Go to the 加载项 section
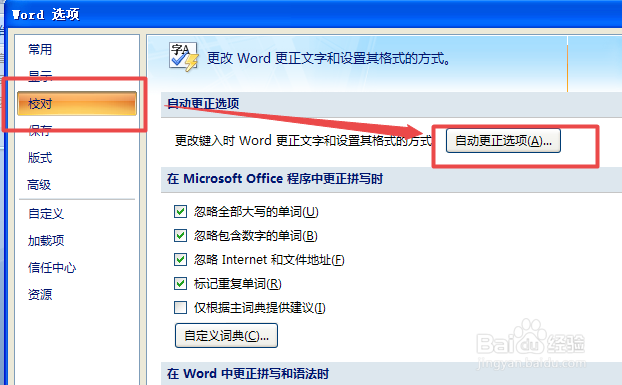This screenshot has width=622, height=385. coord(46,240)
